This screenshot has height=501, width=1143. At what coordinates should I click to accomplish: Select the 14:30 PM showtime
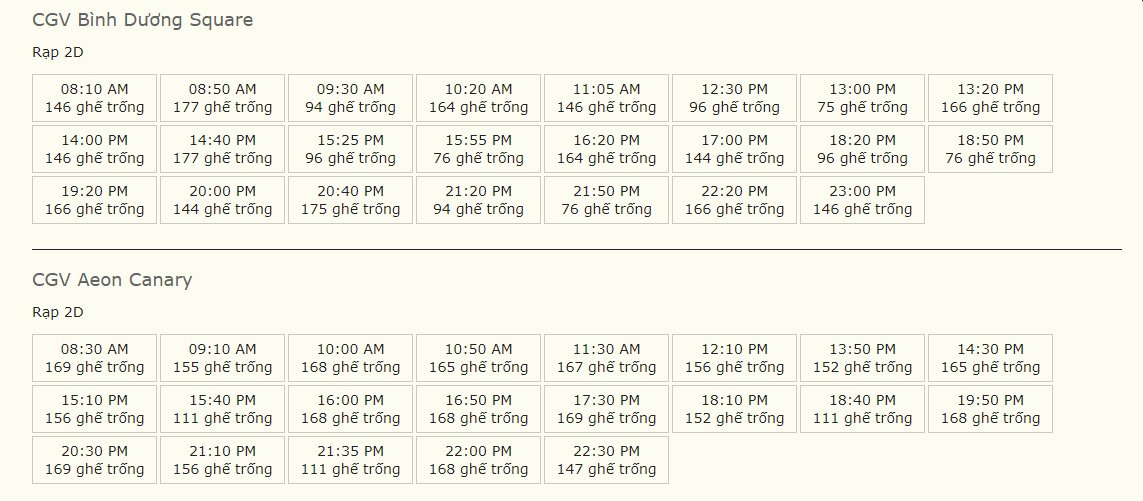990,358
